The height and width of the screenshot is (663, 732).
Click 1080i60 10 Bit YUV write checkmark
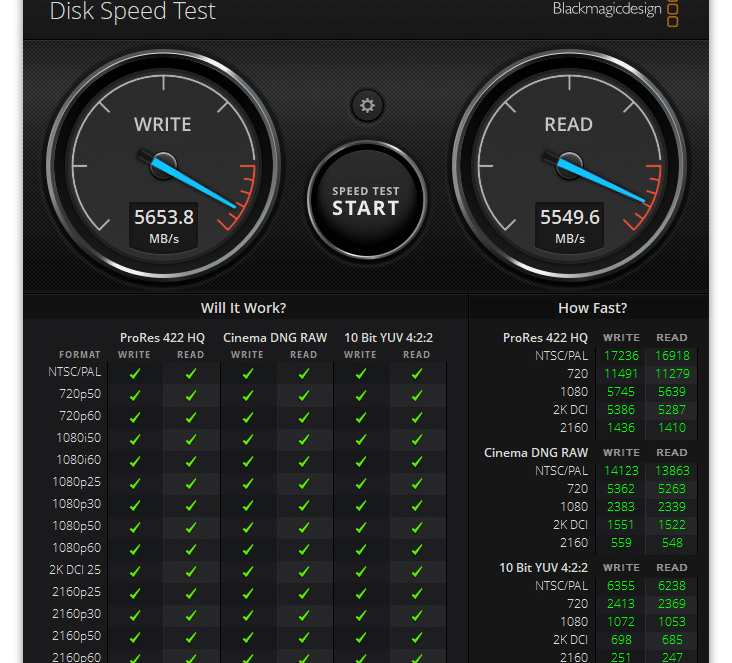click(361, 461)
